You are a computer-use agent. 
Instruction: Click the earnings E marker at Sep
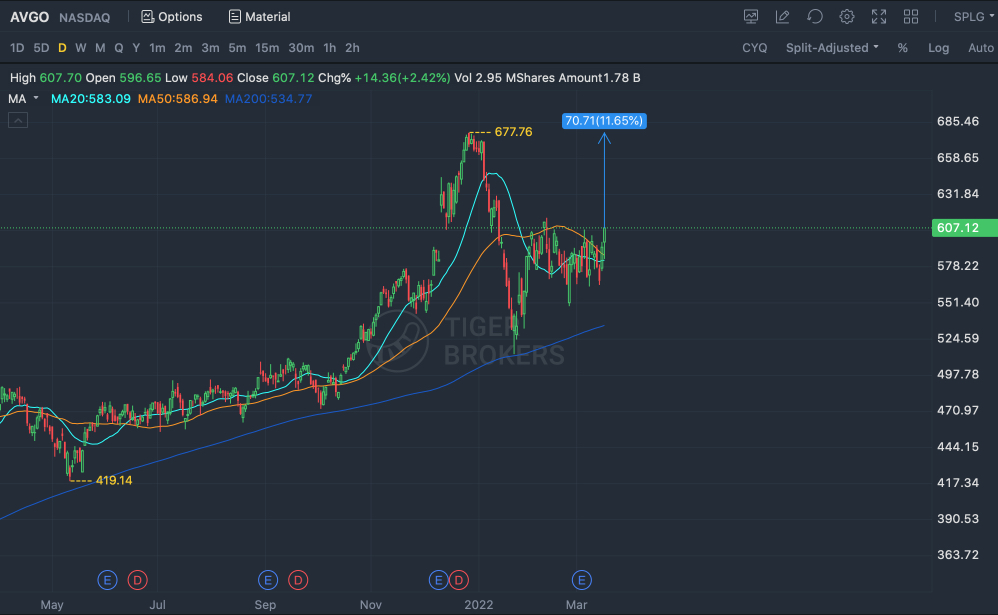pyautogui.click(x=268, y=580)
